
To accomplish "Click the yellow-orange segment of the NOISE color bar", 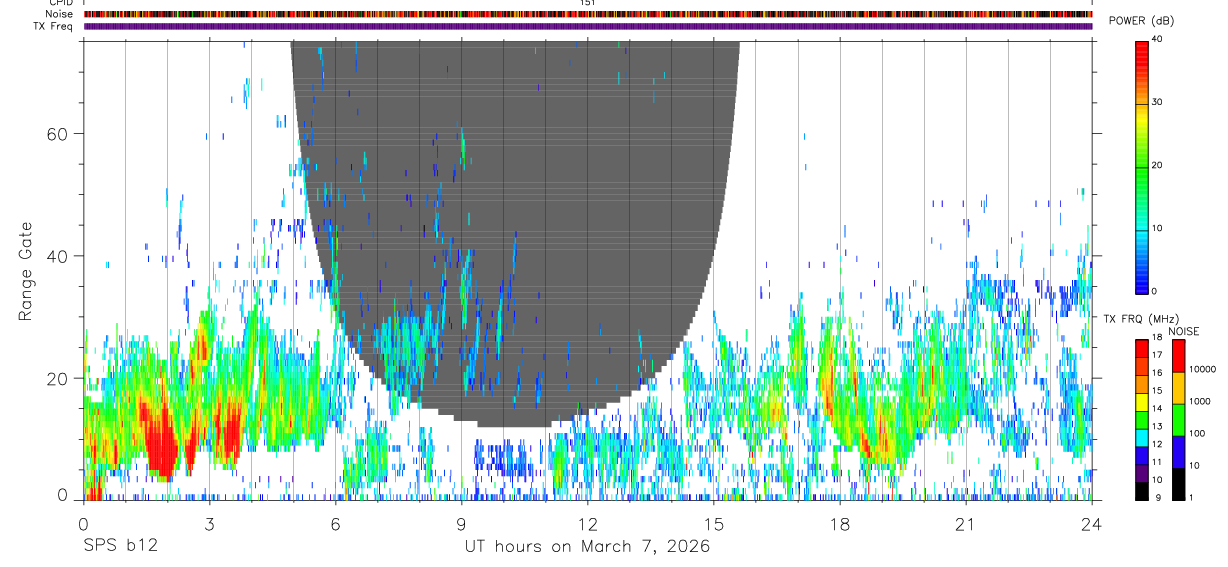I will (x=1177, y=388).
